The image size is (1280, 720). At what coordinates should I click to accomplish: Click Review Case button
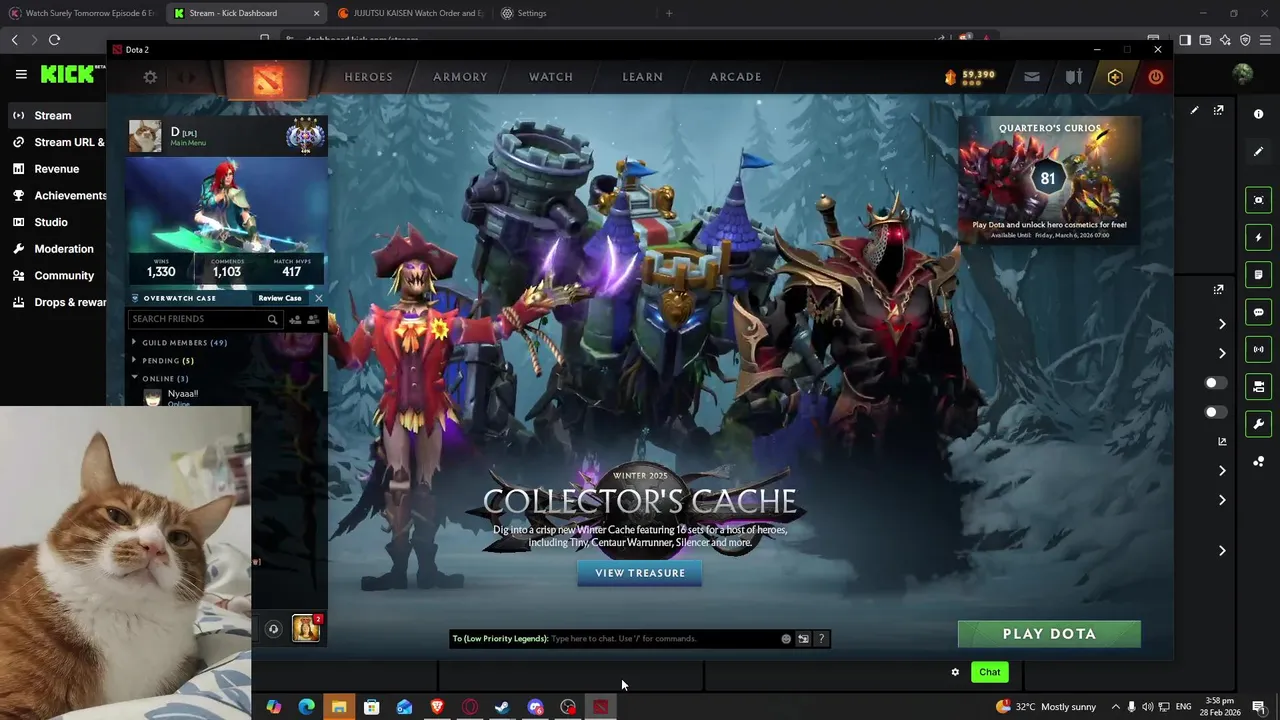pyautogui.click(x=280, y=298)
